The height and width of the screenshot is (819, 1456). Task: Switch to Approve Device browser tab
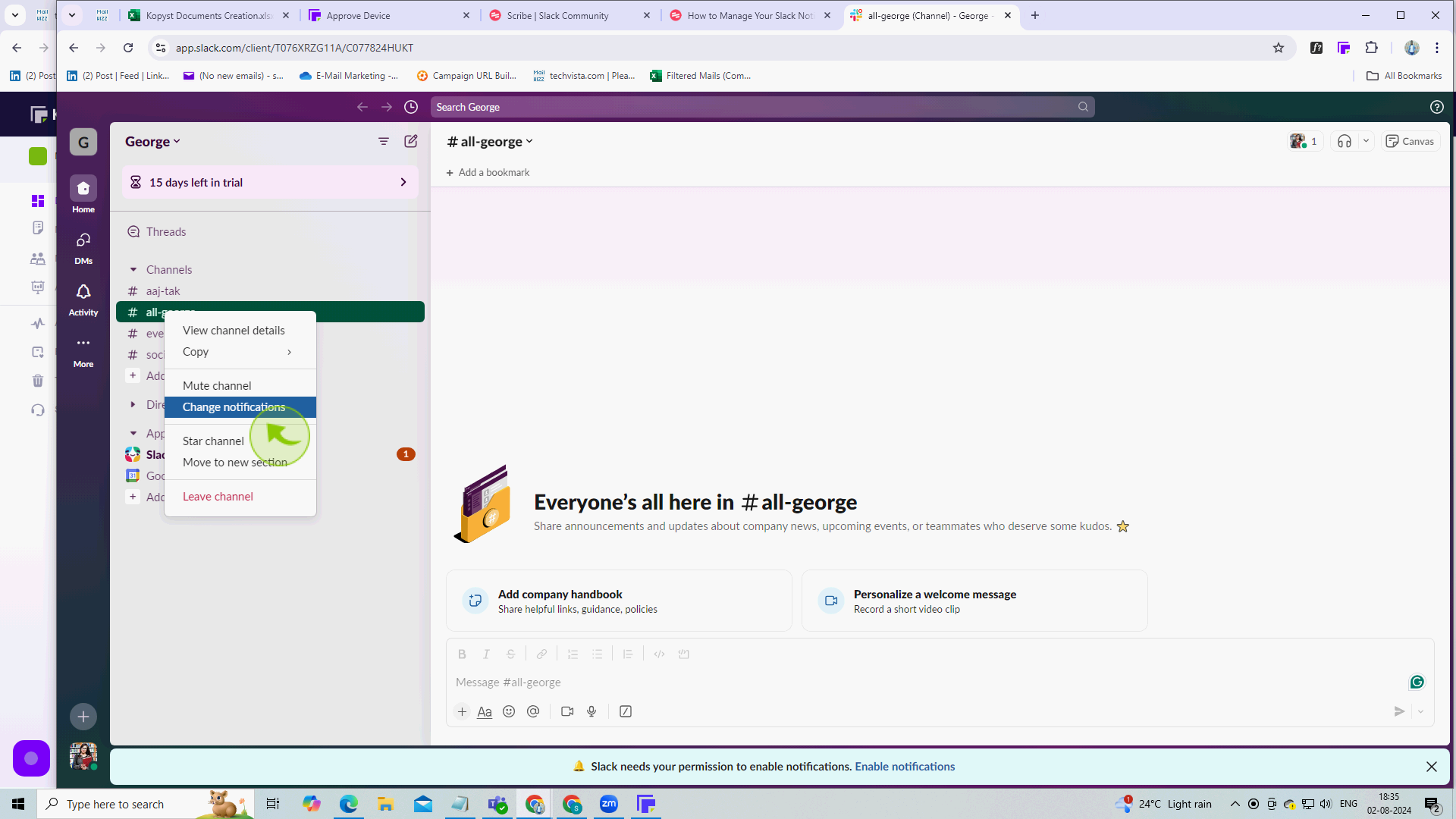389,15
